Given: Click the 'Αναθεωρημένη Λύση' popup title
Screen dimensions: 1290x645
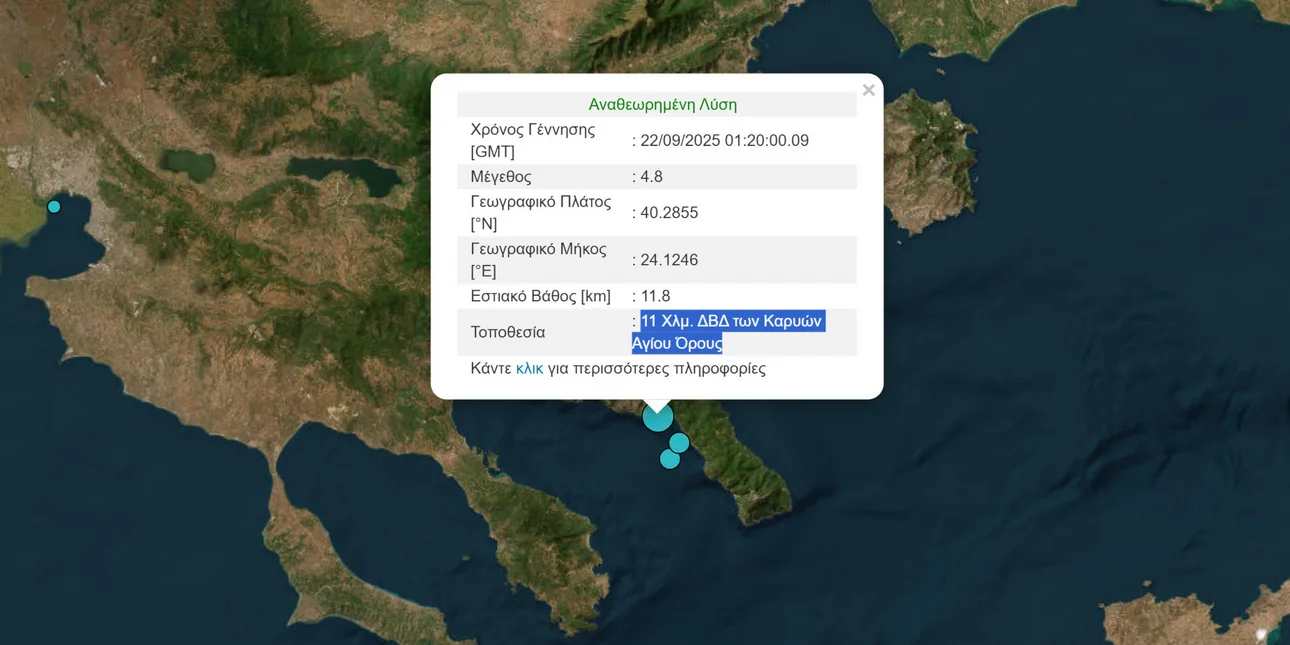Looking at the screenshot, I should click(662, 105).
